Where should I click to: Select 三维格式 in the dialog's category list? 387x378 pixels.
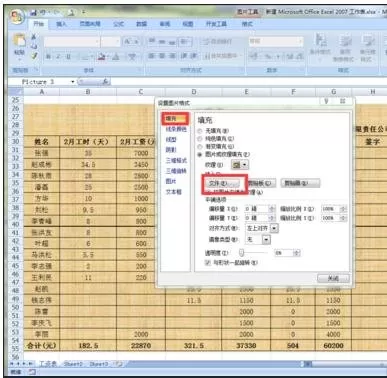(176, 161)
